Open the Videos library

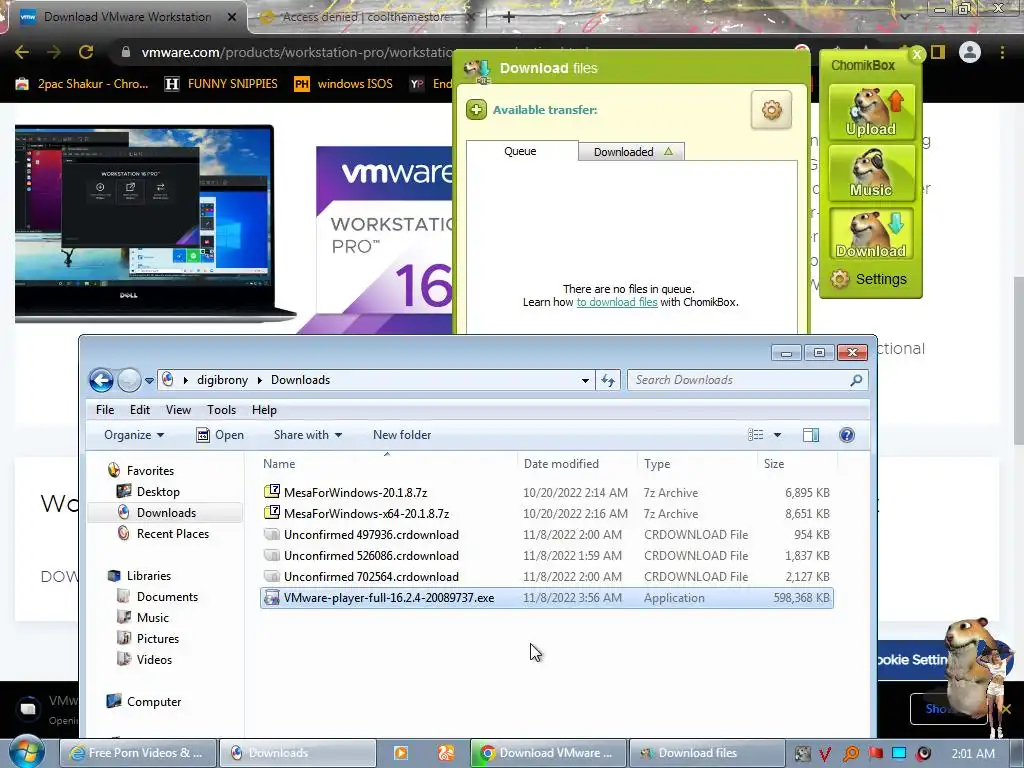coord(144,660)
